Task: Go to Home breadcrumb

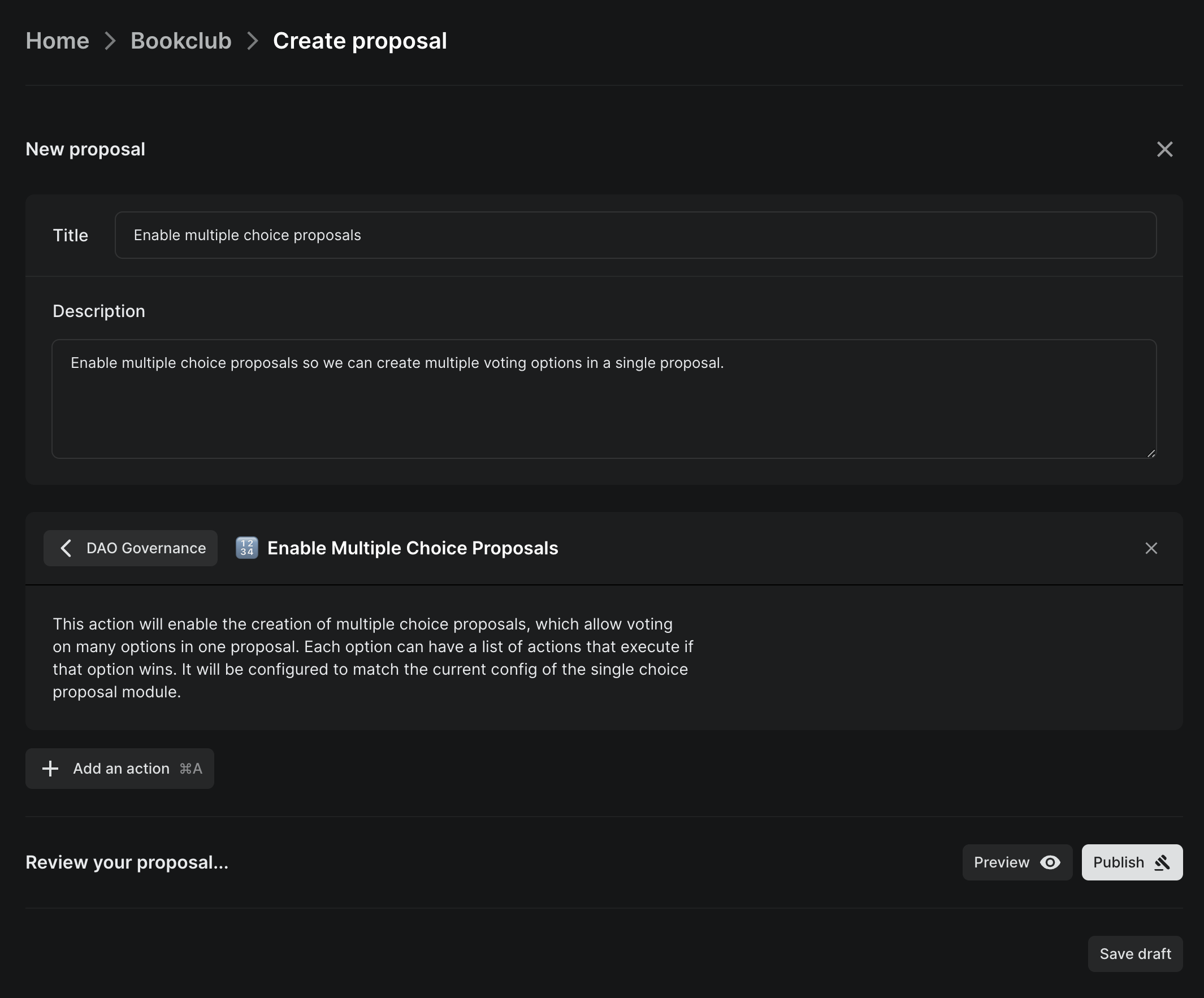Action: click(x=57, y=41)
